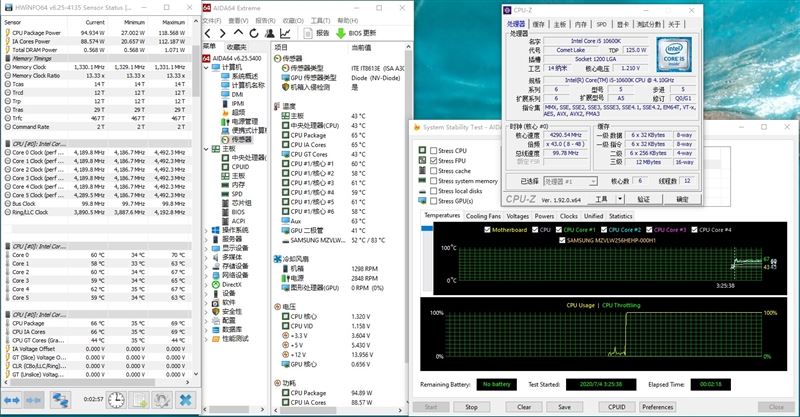Toggle SAMSUNG MZVLW256HEHP graph checkbox
Image resolution: width=800 pixels, height=417 pixels.
click(x=562, y=240)
